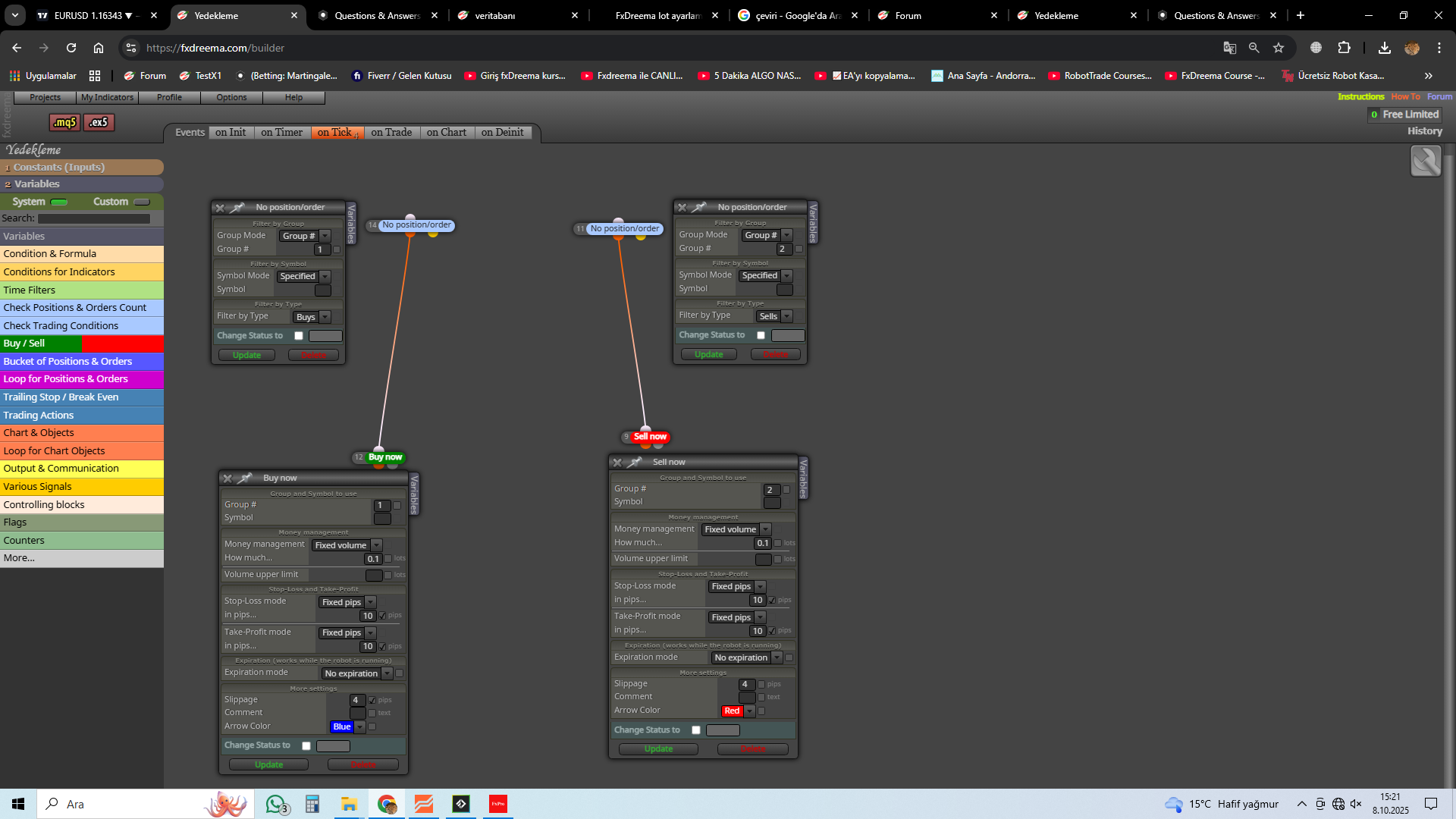Open Money management dropdown in Buy now panel
The height and width of the screenshot is (819, 1456).
tap(347, 545)
